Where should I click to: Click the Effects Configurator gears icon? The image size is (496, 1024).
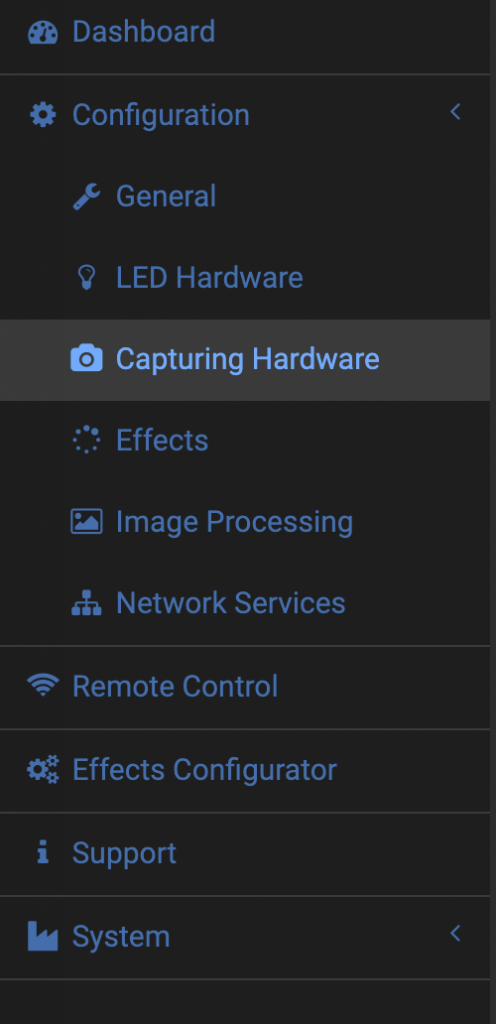point(43,770)
